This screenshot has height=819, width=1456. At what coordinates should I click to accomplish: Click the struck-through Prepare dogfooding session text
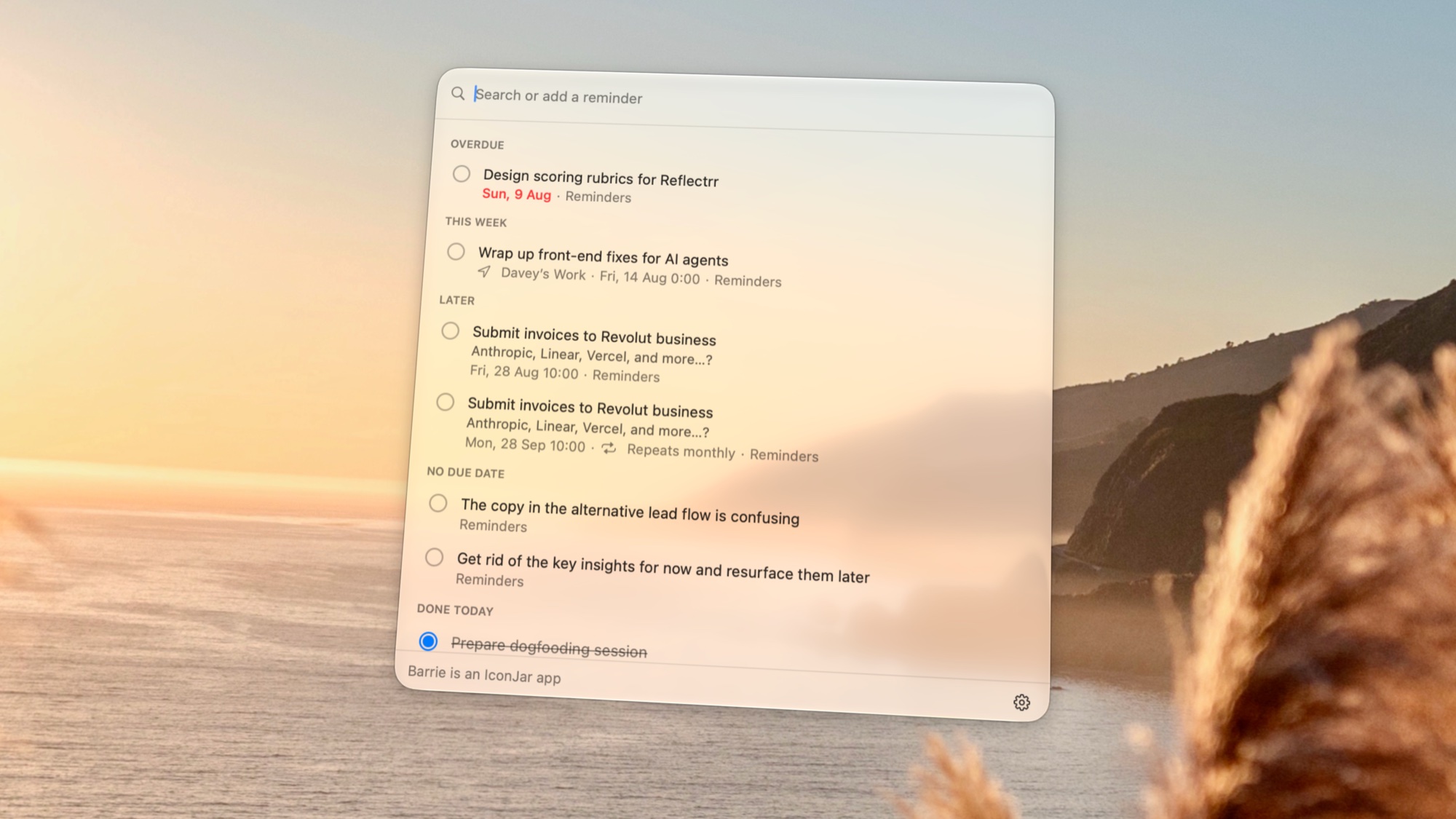549,647
